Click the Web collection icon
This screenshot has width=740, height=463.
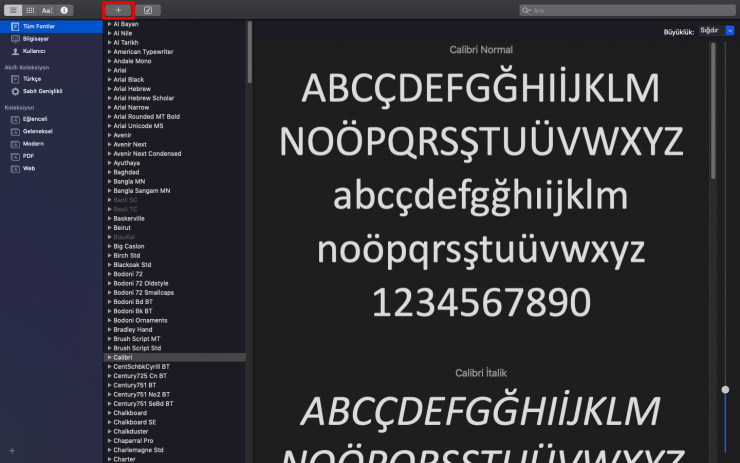tap(15, 168)
